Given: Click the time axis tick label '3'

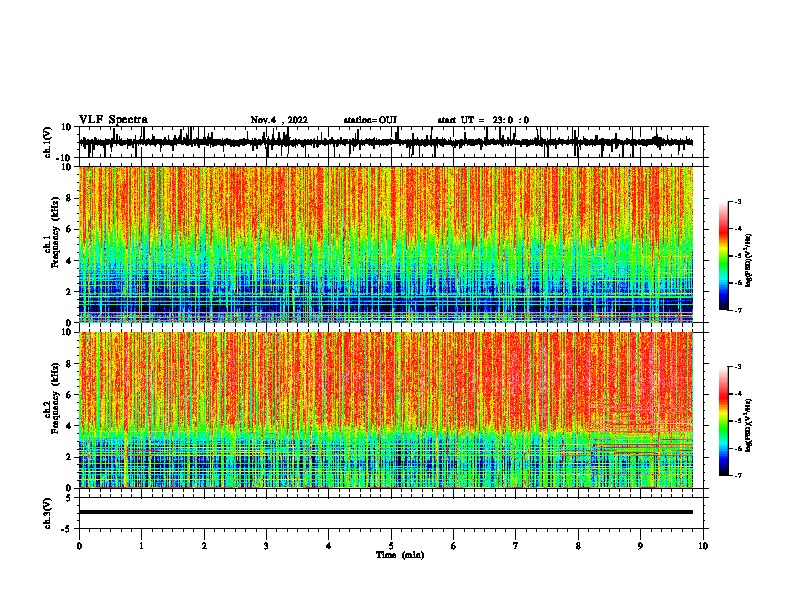Looking at the screenshot, I should point(266,546).
